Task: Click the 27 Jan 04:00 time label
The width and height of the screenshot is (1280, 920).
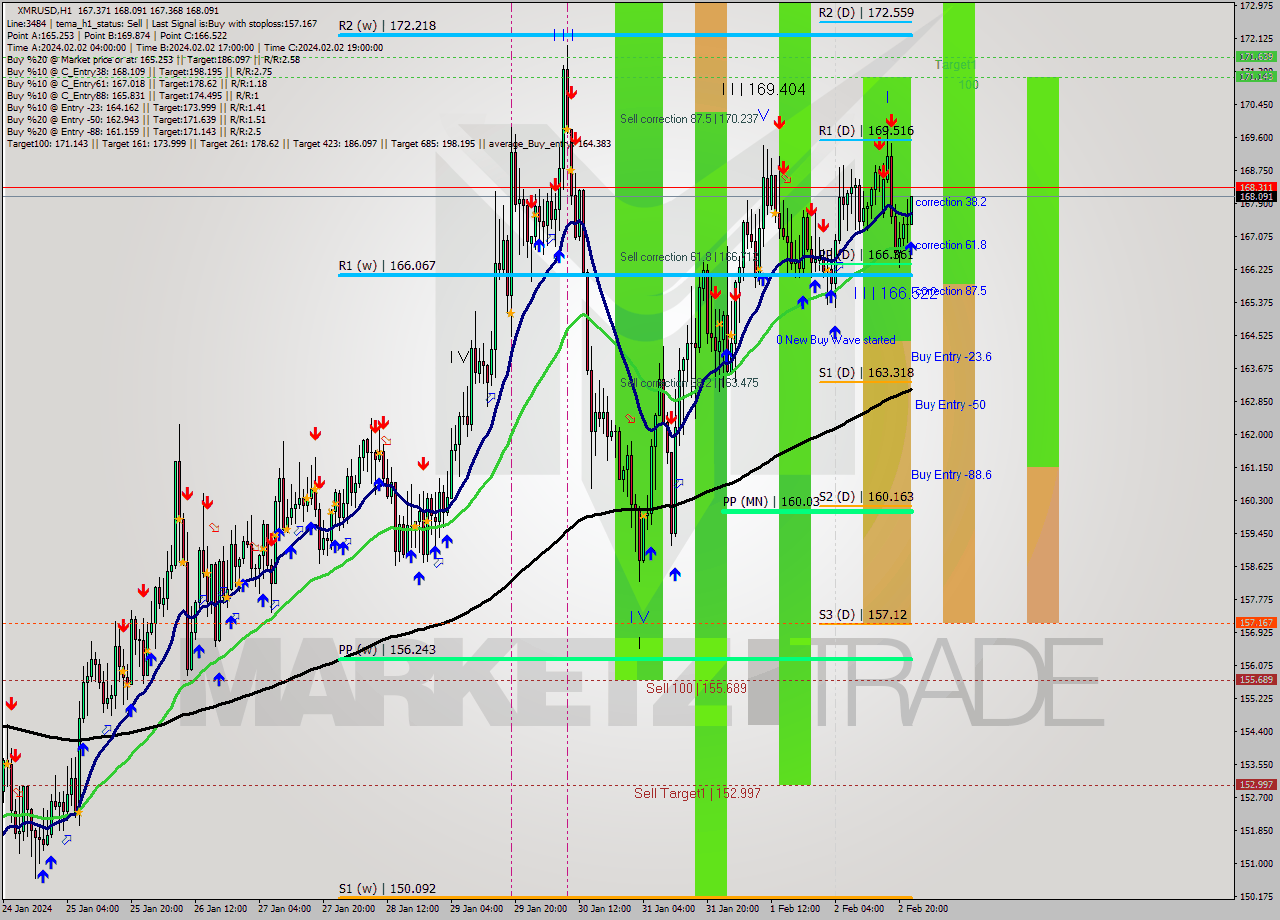Action: (285, 909)
